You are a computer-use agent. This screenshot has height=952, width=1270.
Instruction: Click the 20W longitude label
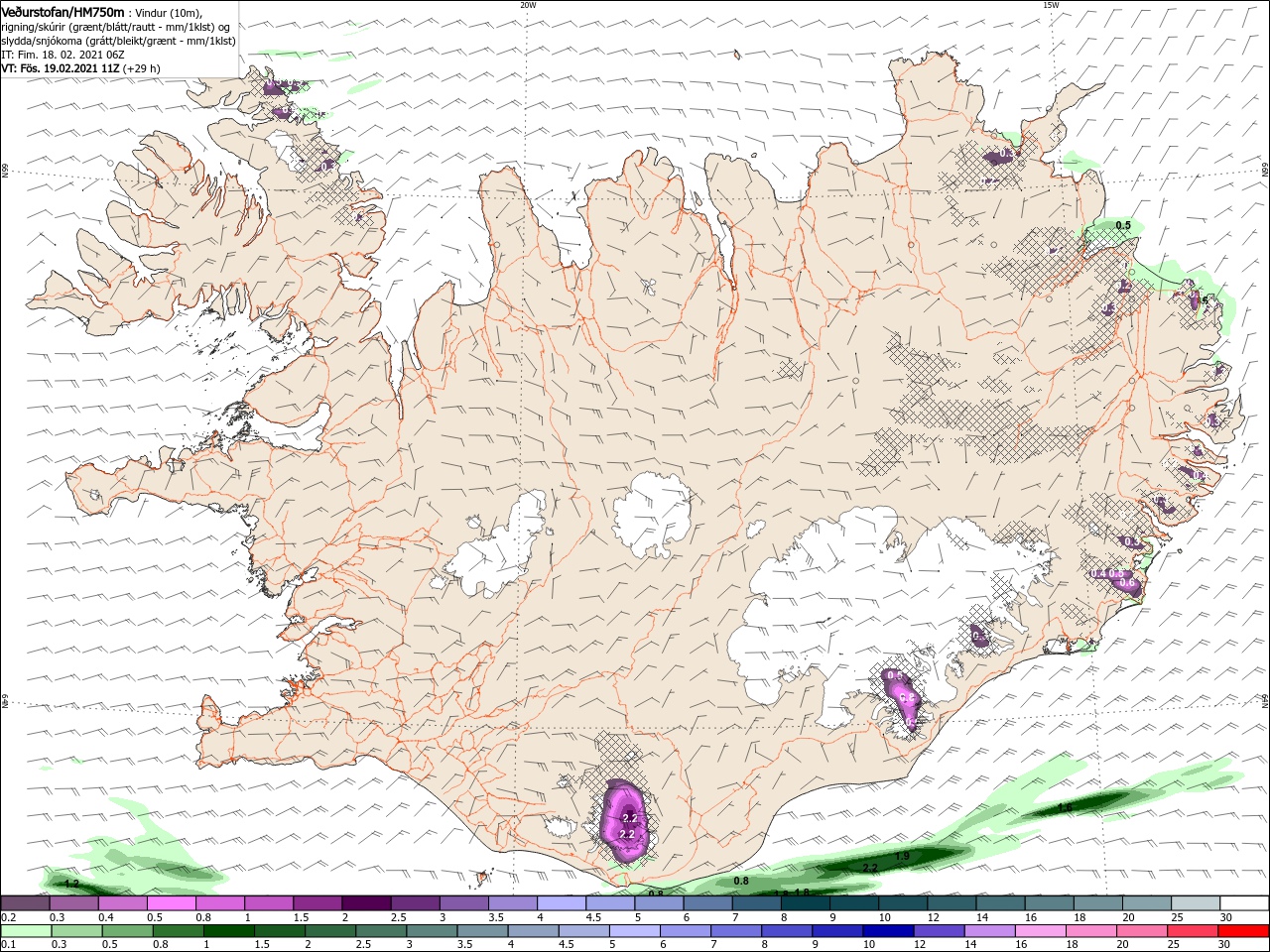point(528,5)
